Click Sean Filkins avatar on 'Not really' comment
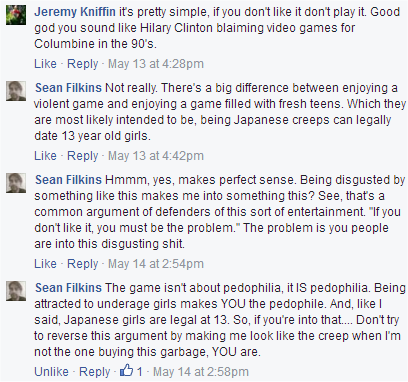The width and height of the screenshot is (408, 382). tap(16, 91)
